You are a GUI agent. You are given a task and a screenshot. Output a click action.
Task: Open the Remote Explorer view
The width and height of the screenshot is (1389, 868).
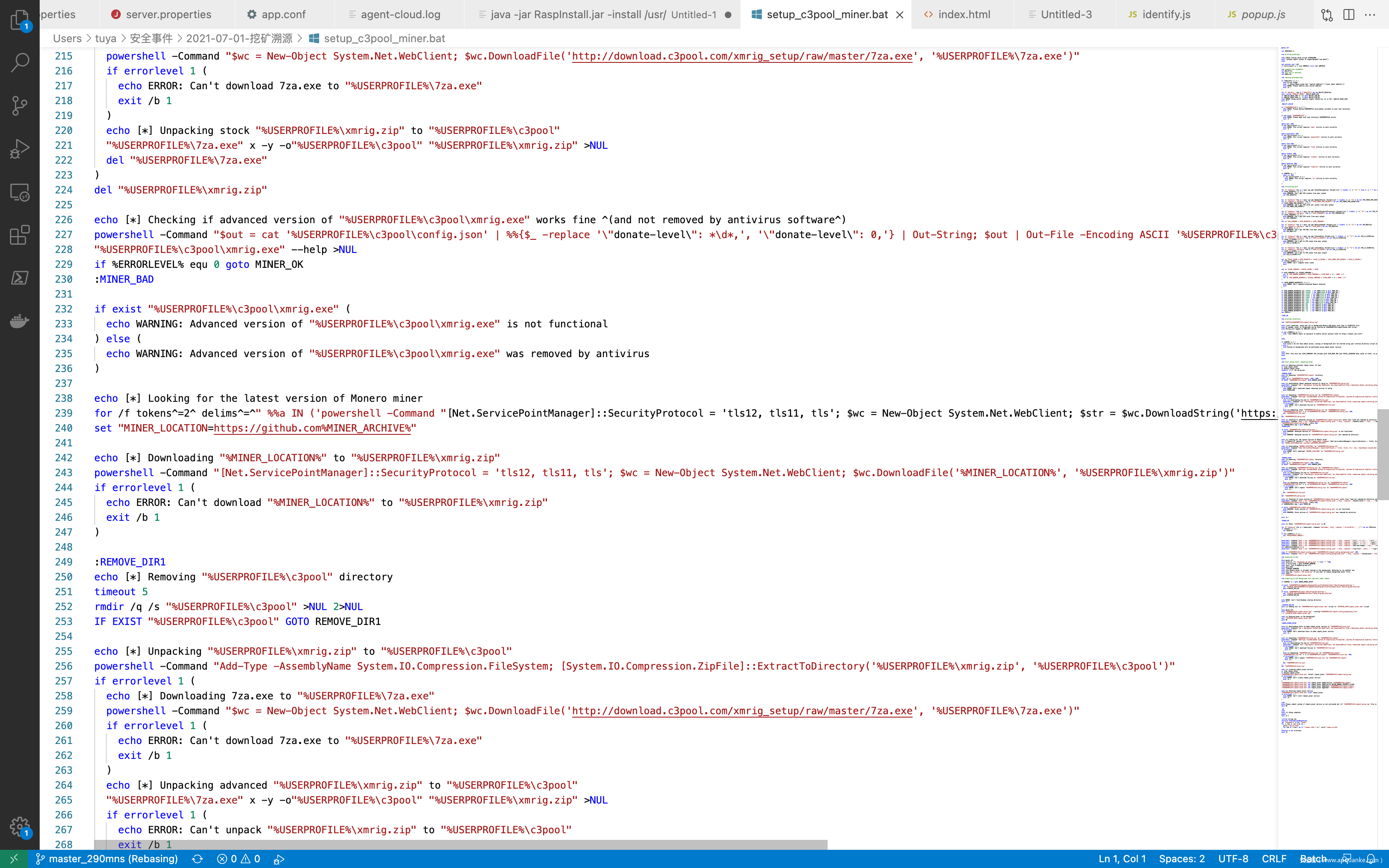click(19, 192)
